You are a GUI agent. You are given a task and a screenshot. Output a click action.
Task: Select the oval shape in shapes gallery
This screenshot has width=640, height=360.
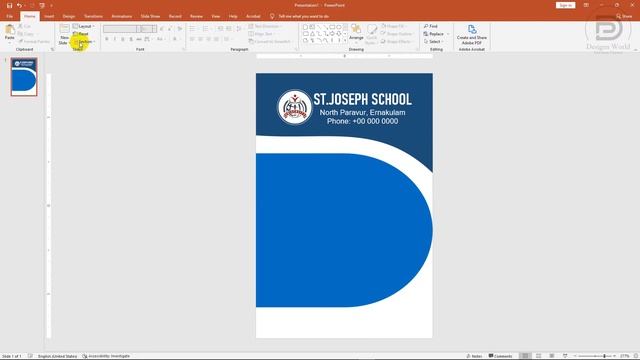point(339,27)
